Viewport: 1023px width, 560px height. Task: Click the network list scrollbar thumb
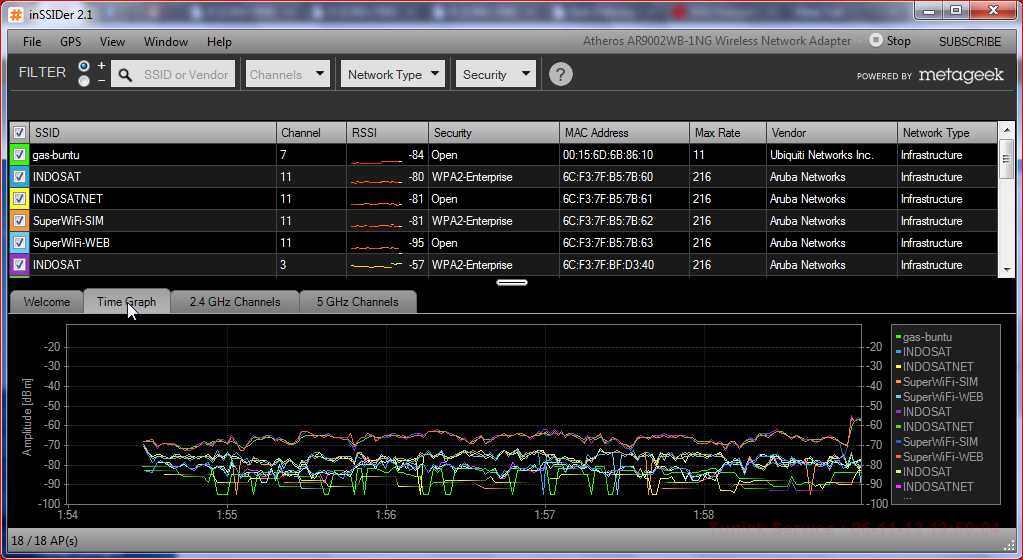point(1006,159)
